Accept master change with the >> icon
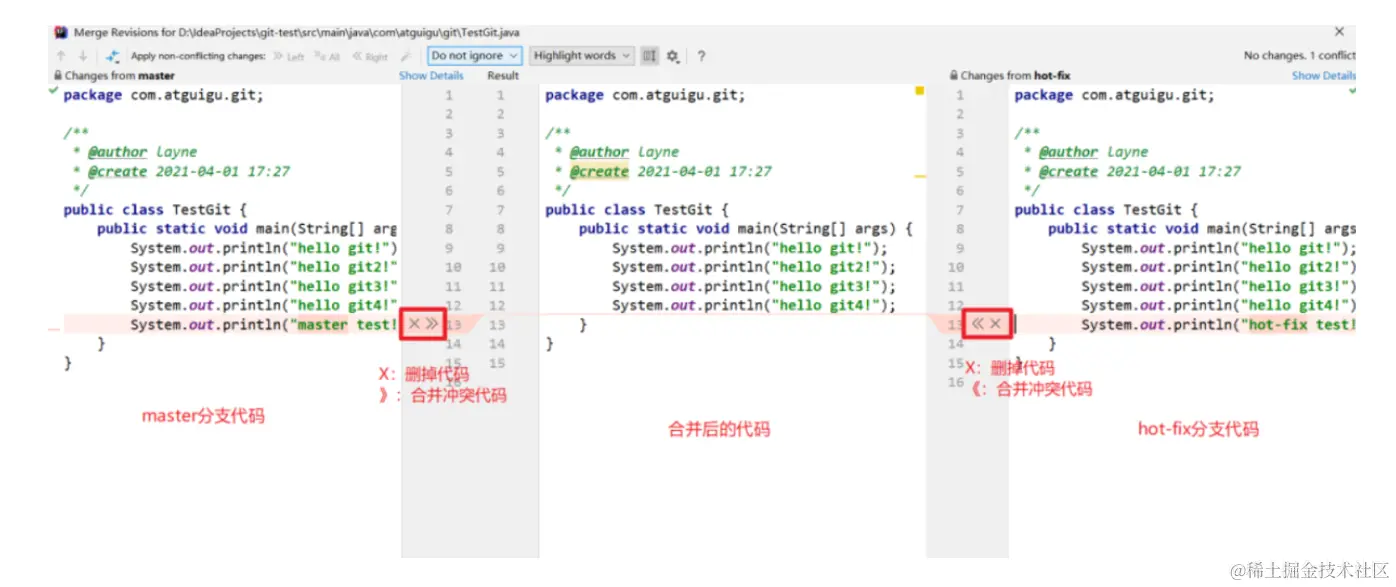Screen dimensions: 1396x587 coord(432,324)
